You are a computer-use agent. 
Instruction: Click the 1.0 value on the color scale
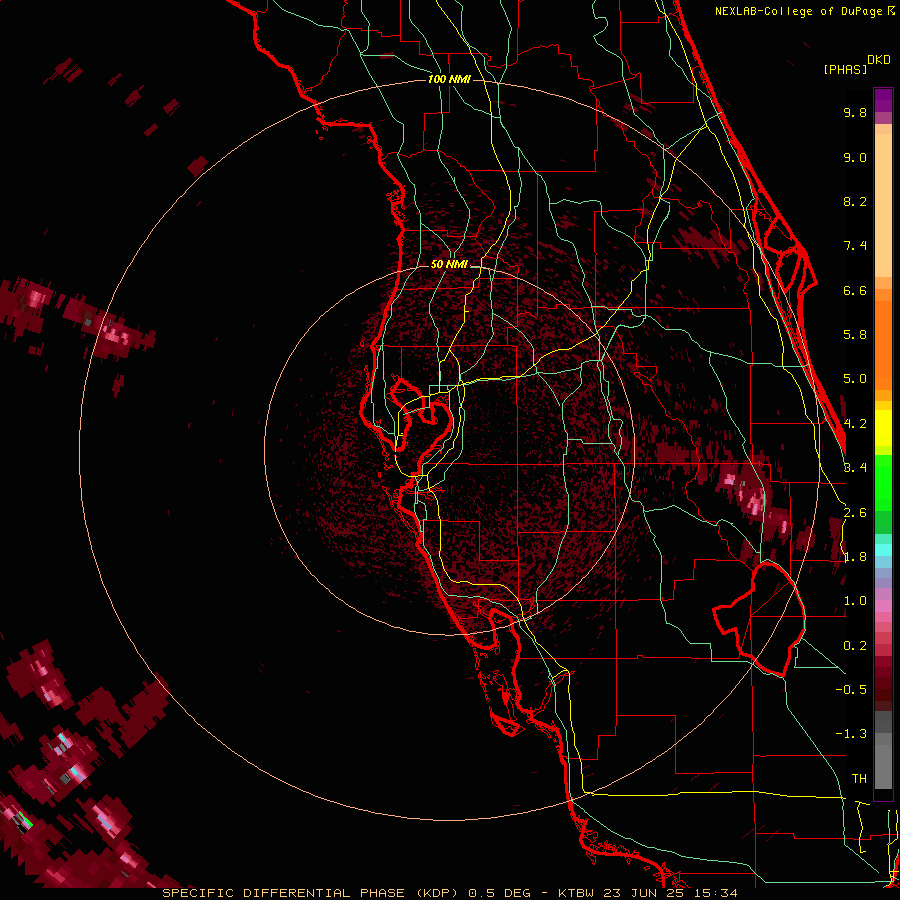tap(855, 601)
